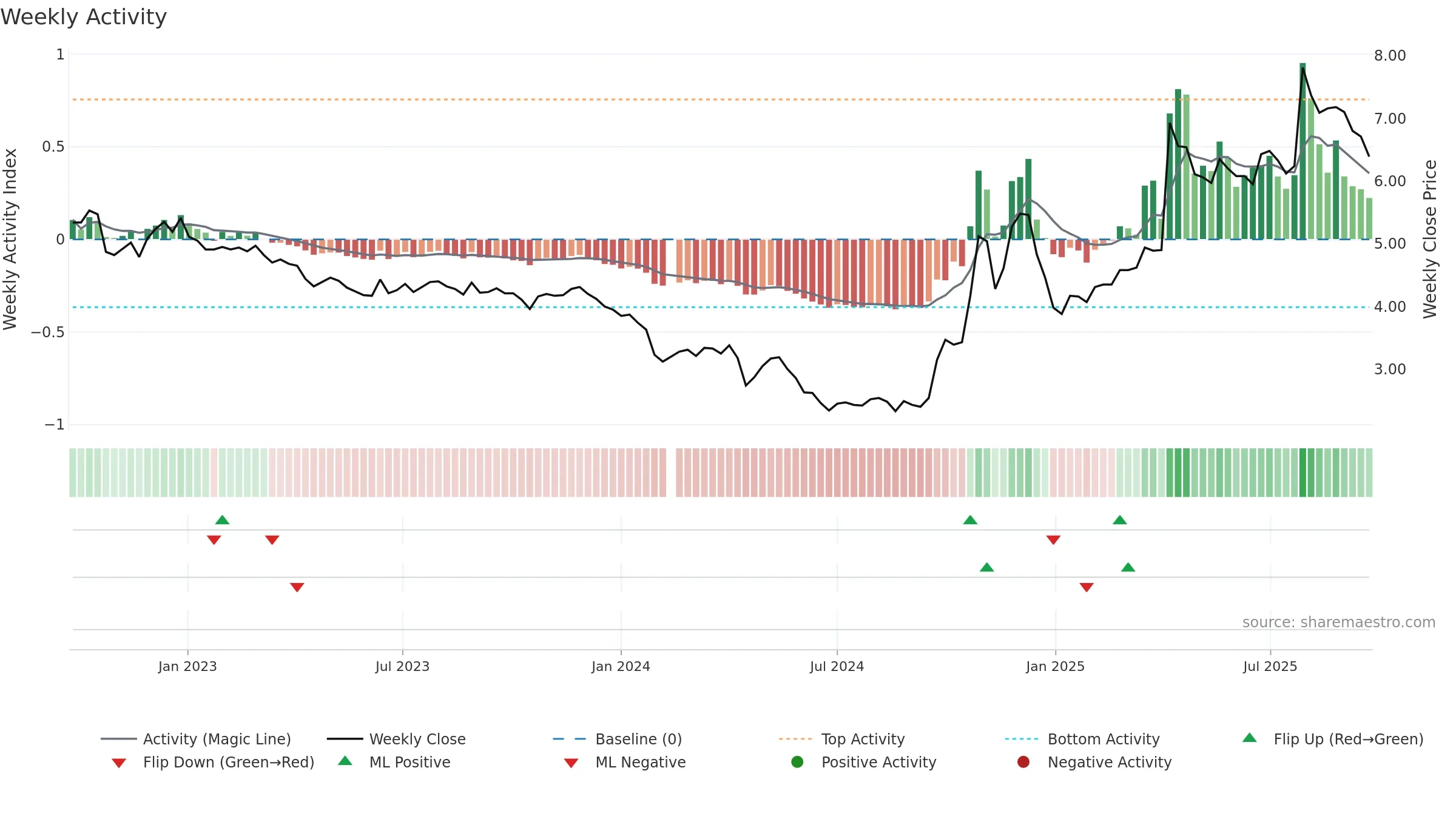Screen dimensions: 1456x819
Task: Click the Jul 2024 axis label
Action: coord(837,666)
